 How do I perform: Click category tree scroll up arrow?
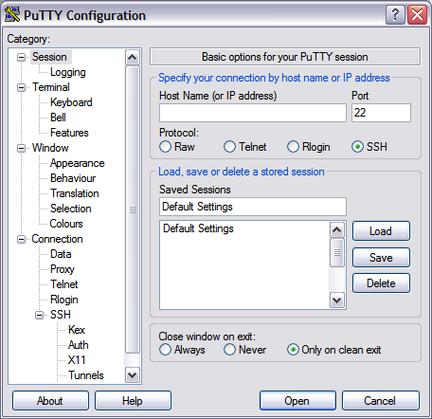coord(132,58)
